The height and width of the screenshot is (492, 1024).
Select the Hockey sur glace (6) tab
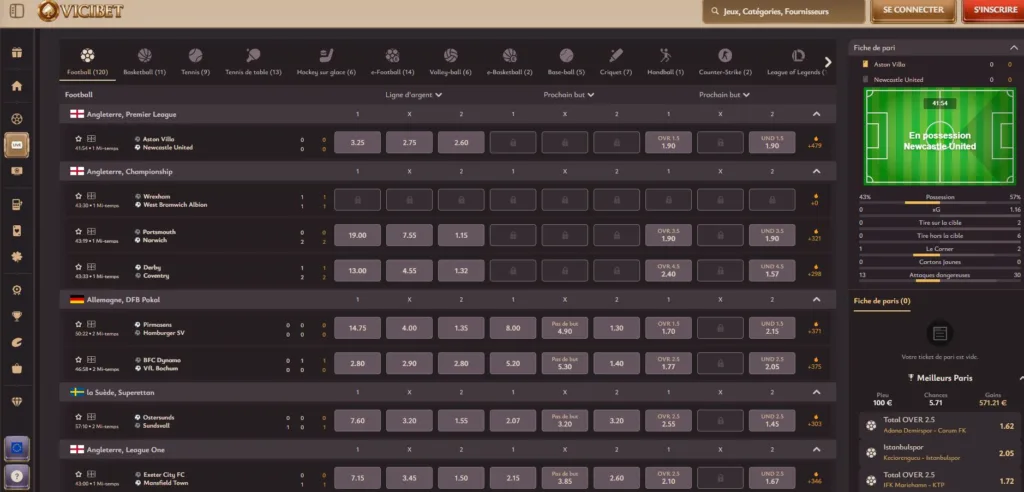tap(326, 62)
